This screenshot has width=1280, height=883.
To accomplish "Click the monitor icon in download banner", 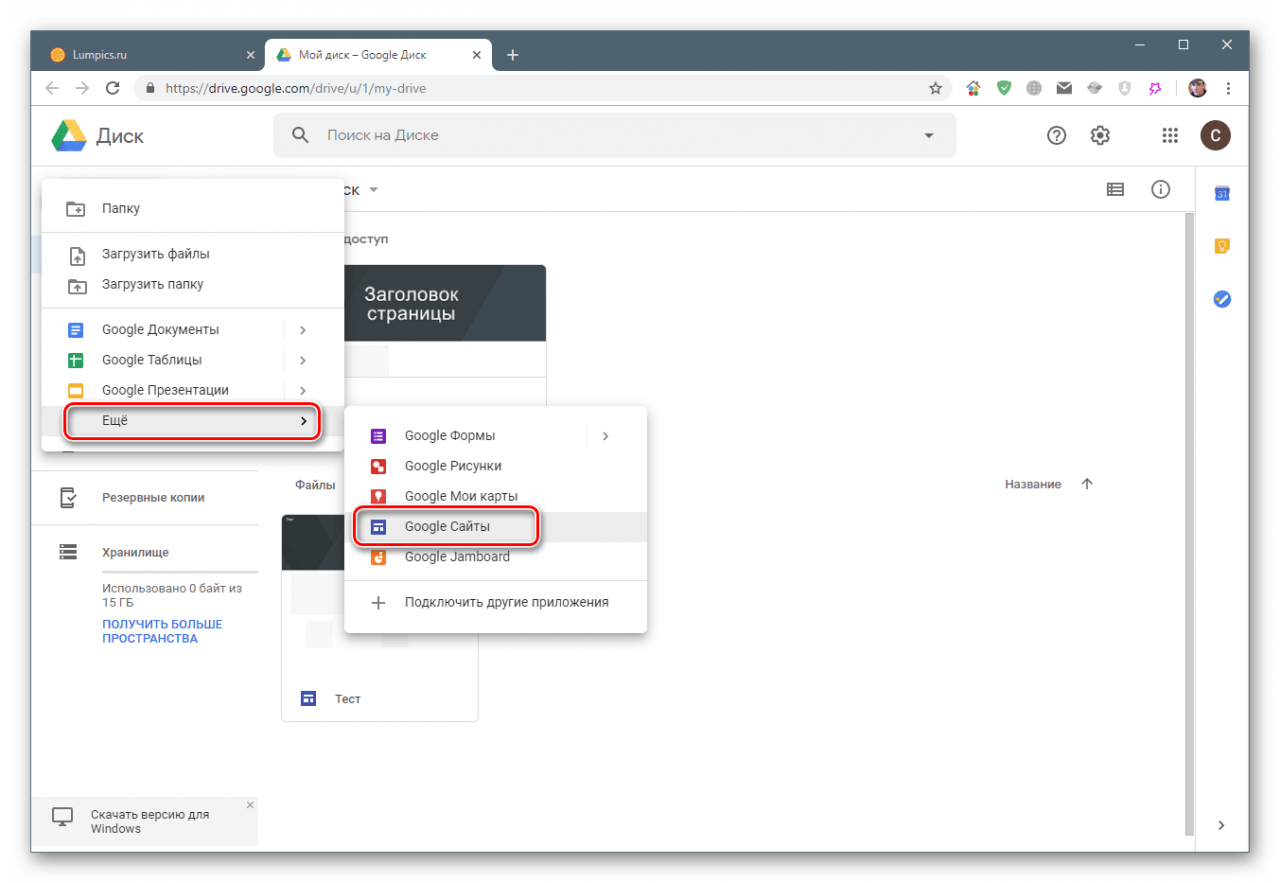I will coord(62,817).
